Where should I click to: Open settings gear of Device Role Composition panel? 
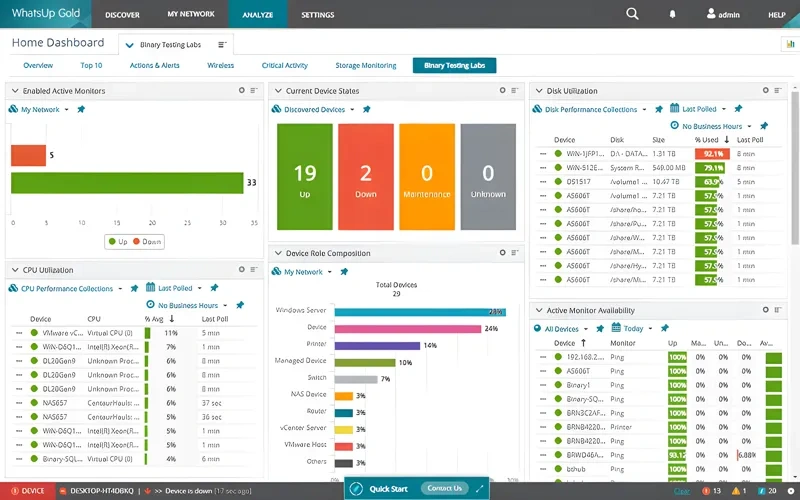(503, 253)
